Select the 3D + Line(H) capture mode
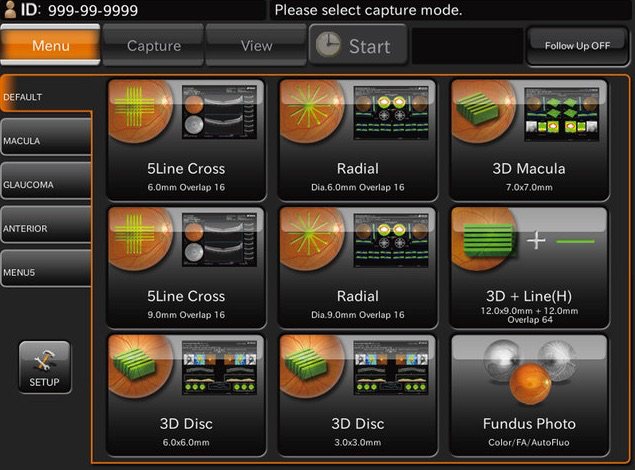Viewport: 635px width, 470px height. (x=529, y=268)
